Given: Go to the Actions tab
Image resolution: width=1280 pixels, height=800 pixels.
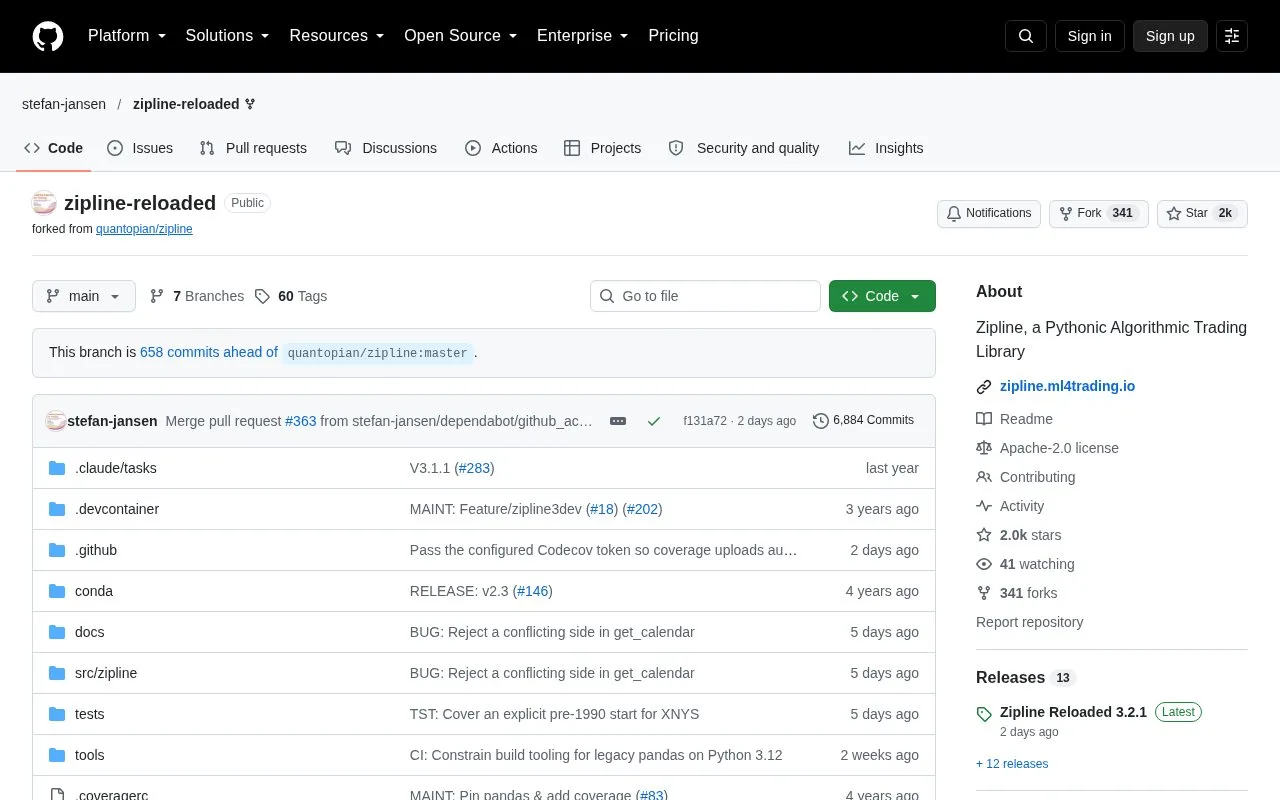Looking at the screenshot, I should pos(501,148).
